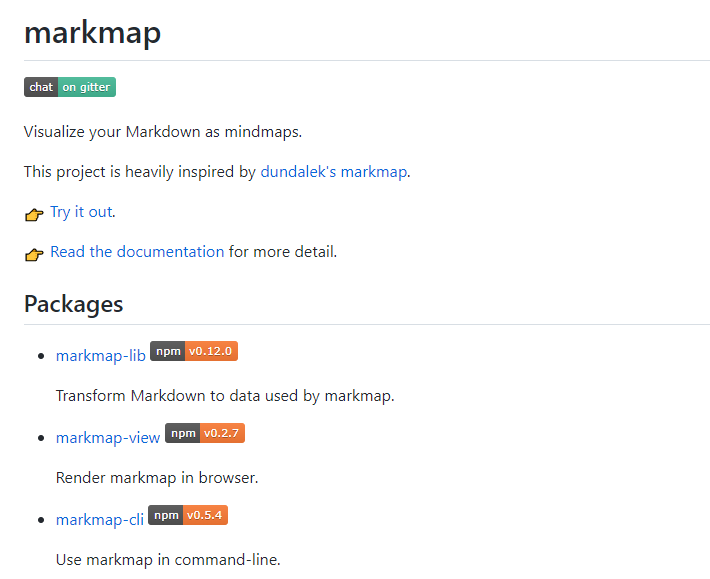Image resolution: width=710 pixels, height=579 pixels.
Task: Open the markmap-cli package link
Action: coord(100,520)
